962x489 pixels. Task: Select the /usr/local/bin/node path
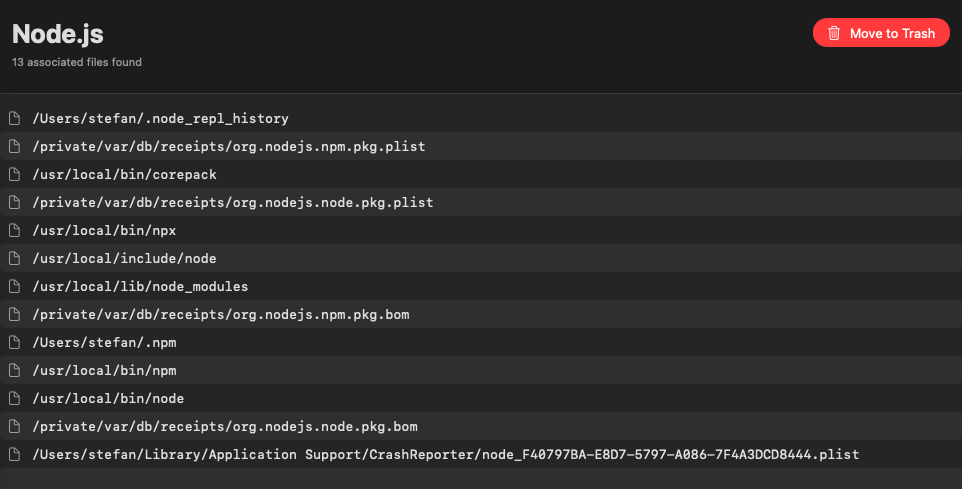pyautogui.click(x=108, y=399)
